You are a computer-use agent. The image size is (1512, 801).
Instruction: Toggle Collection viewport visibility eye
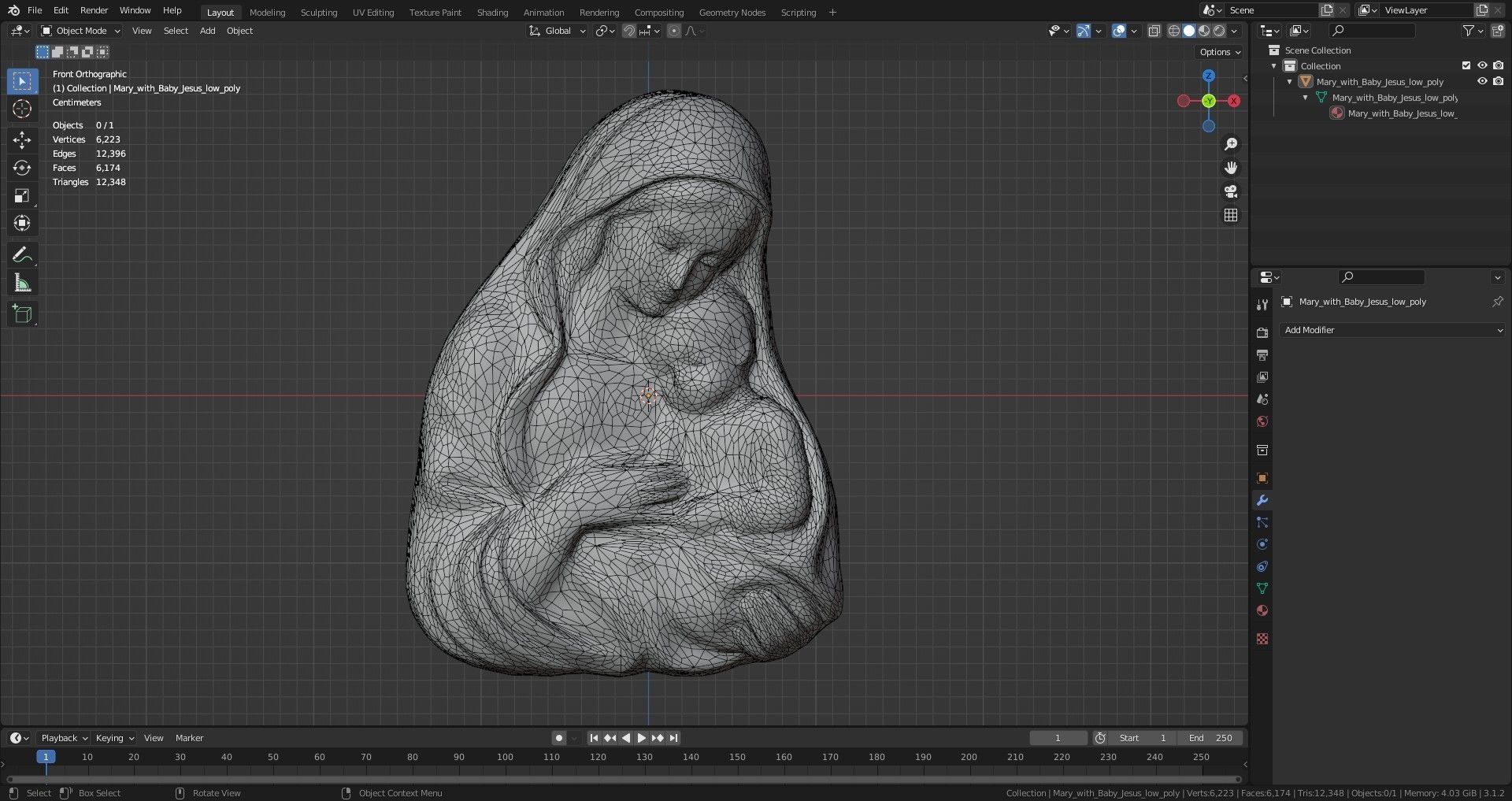[x=1482, y=65]
